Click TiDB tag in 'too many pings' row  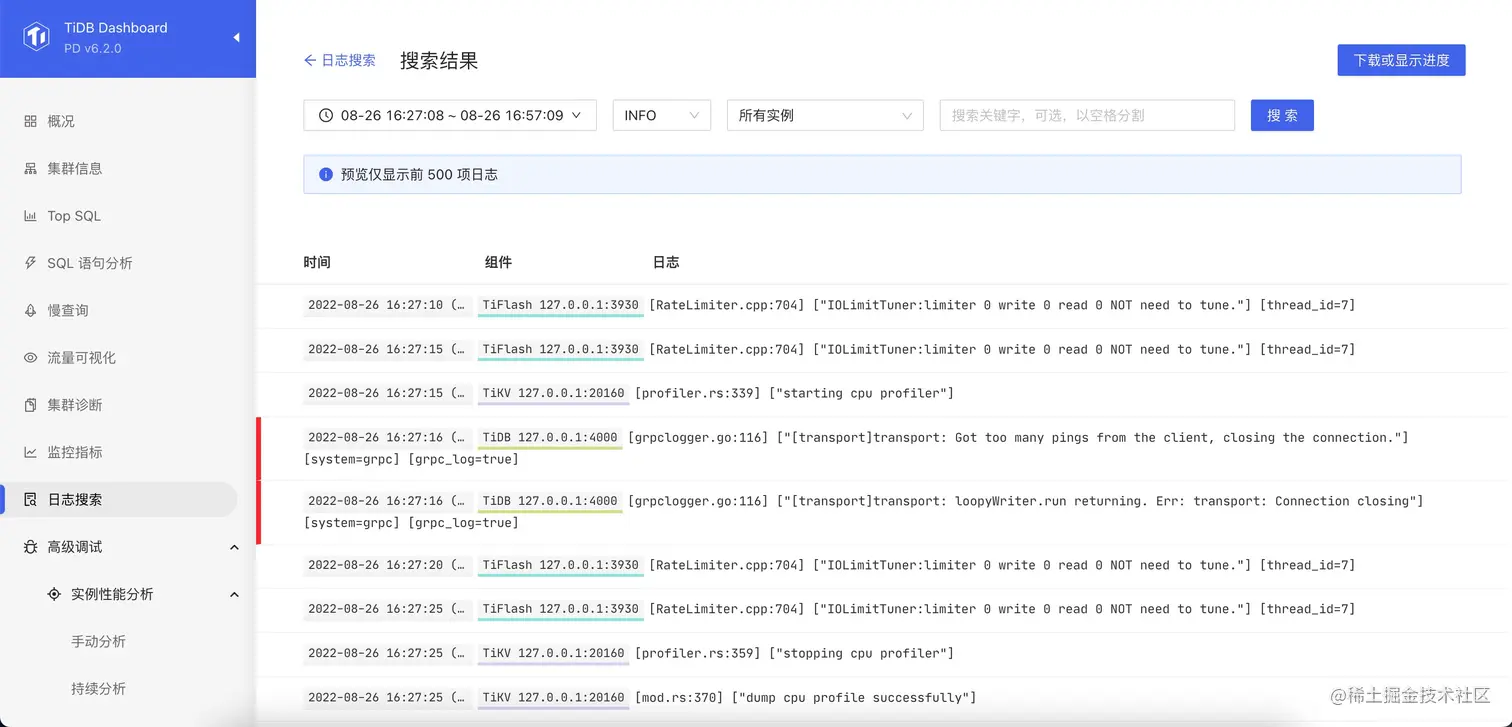(x=549, y=438)
